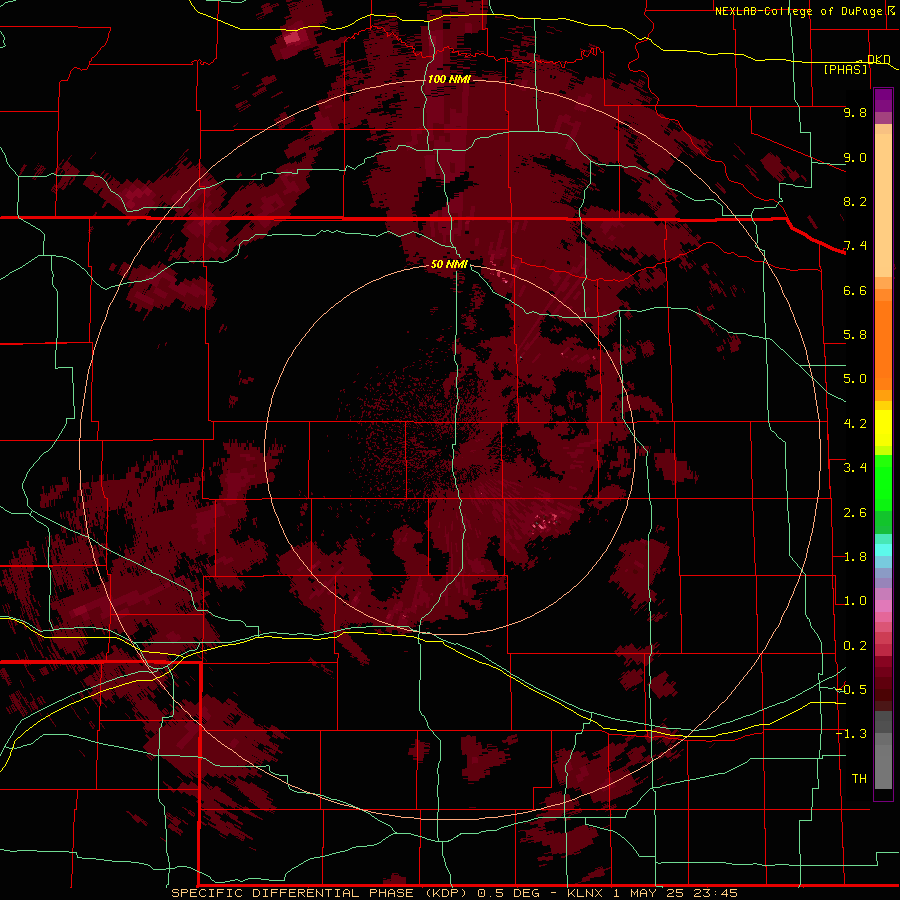Pick the purple band topping the color scale

[x=883, y=101]
